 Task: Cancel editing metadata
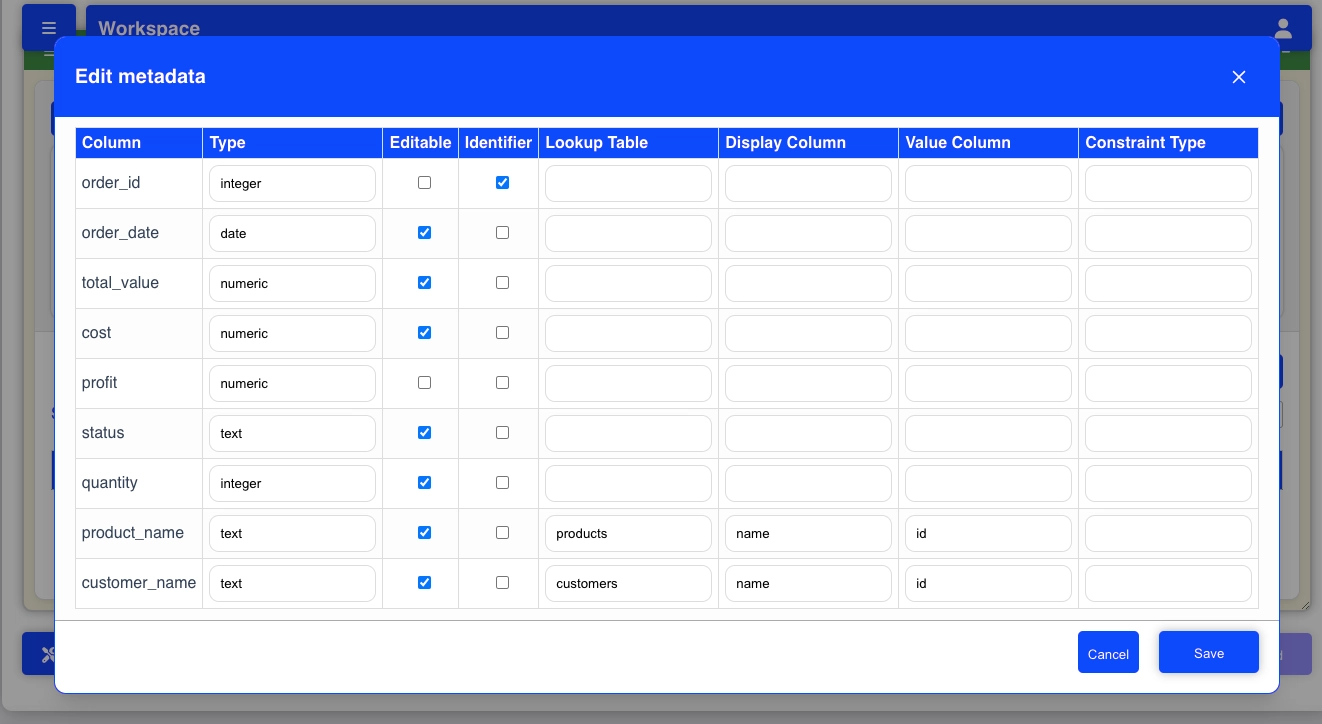tap(1108, 654)
